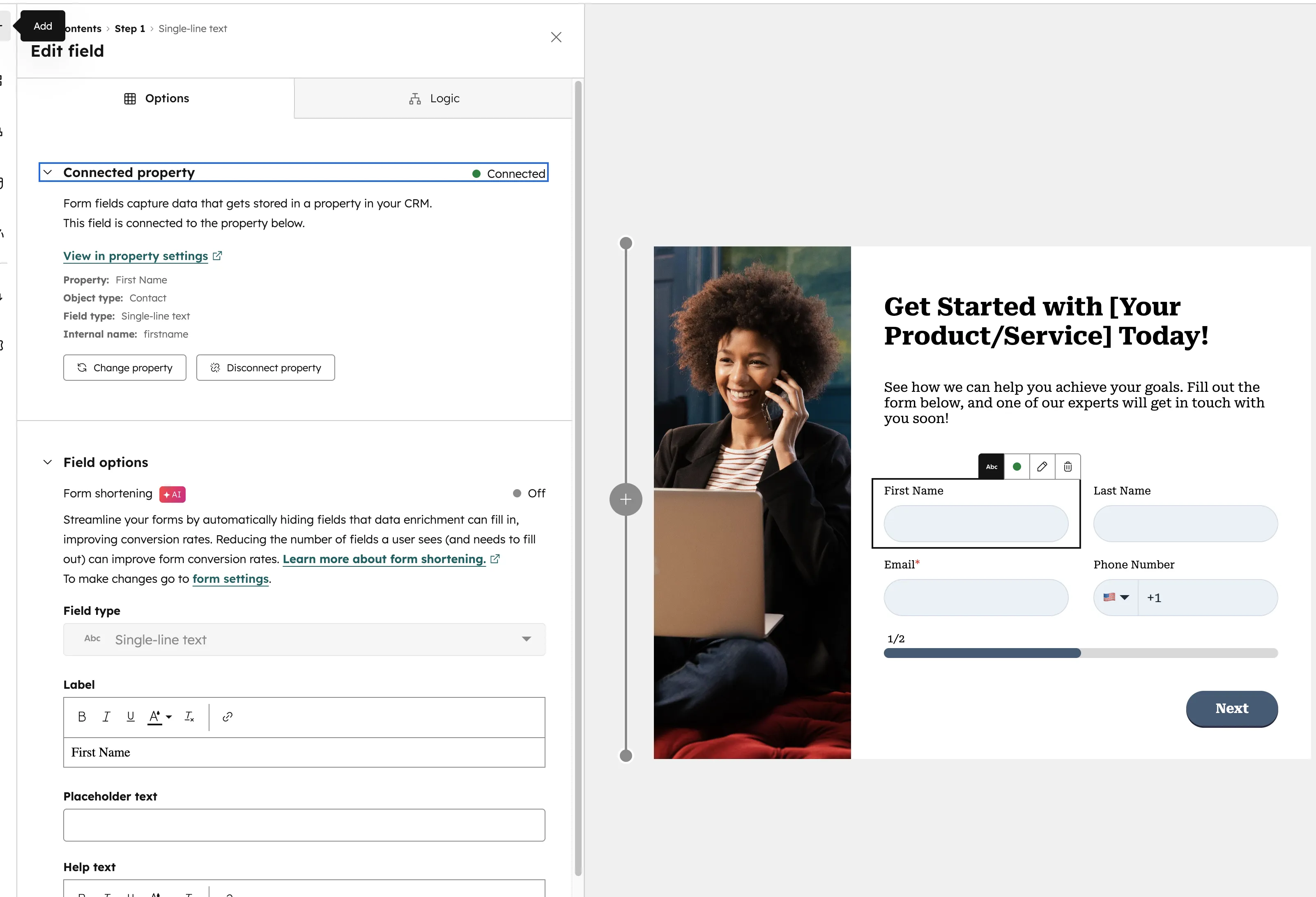Edit the First Name field via pencil icon

pyautogui.click(x=1042, y=466)
